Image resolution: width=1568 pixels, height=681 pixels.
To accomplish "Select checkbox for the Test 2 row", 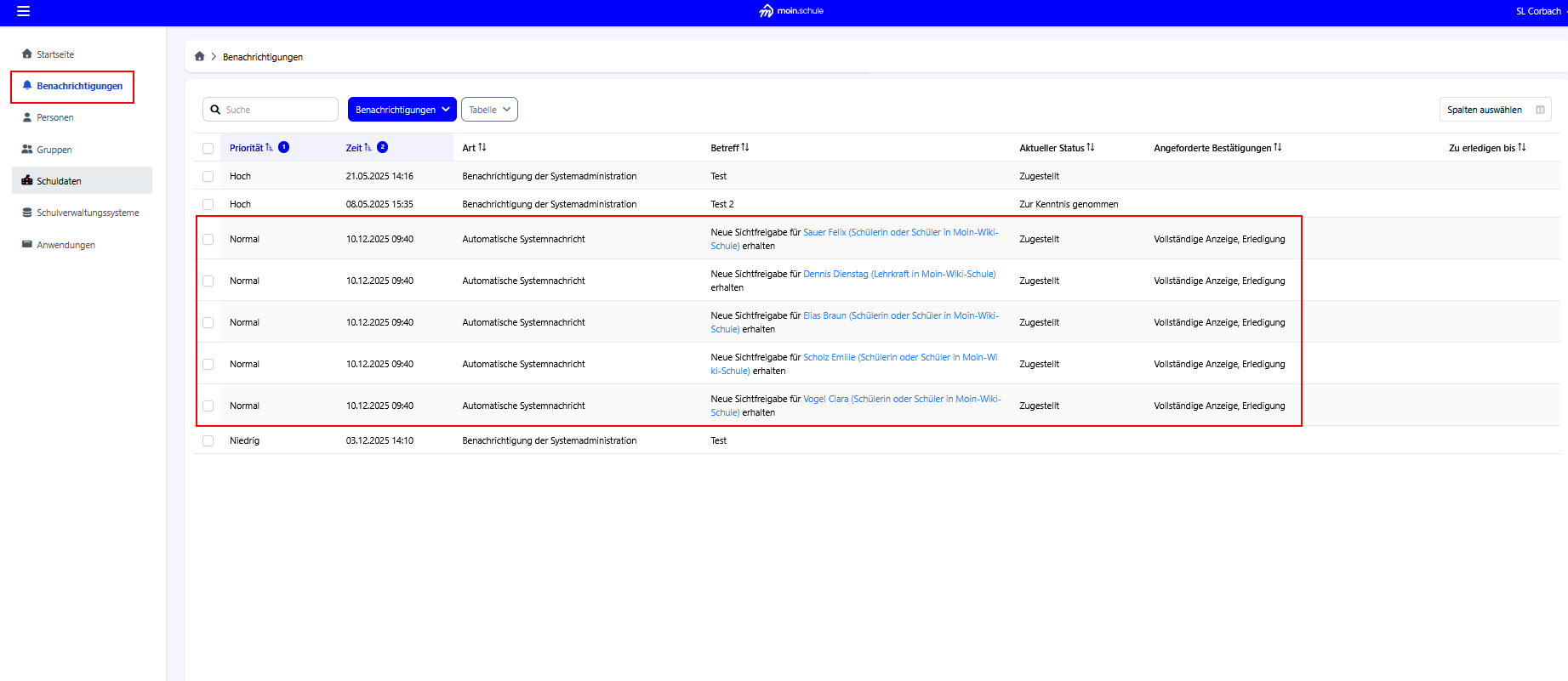I will 208,205.
